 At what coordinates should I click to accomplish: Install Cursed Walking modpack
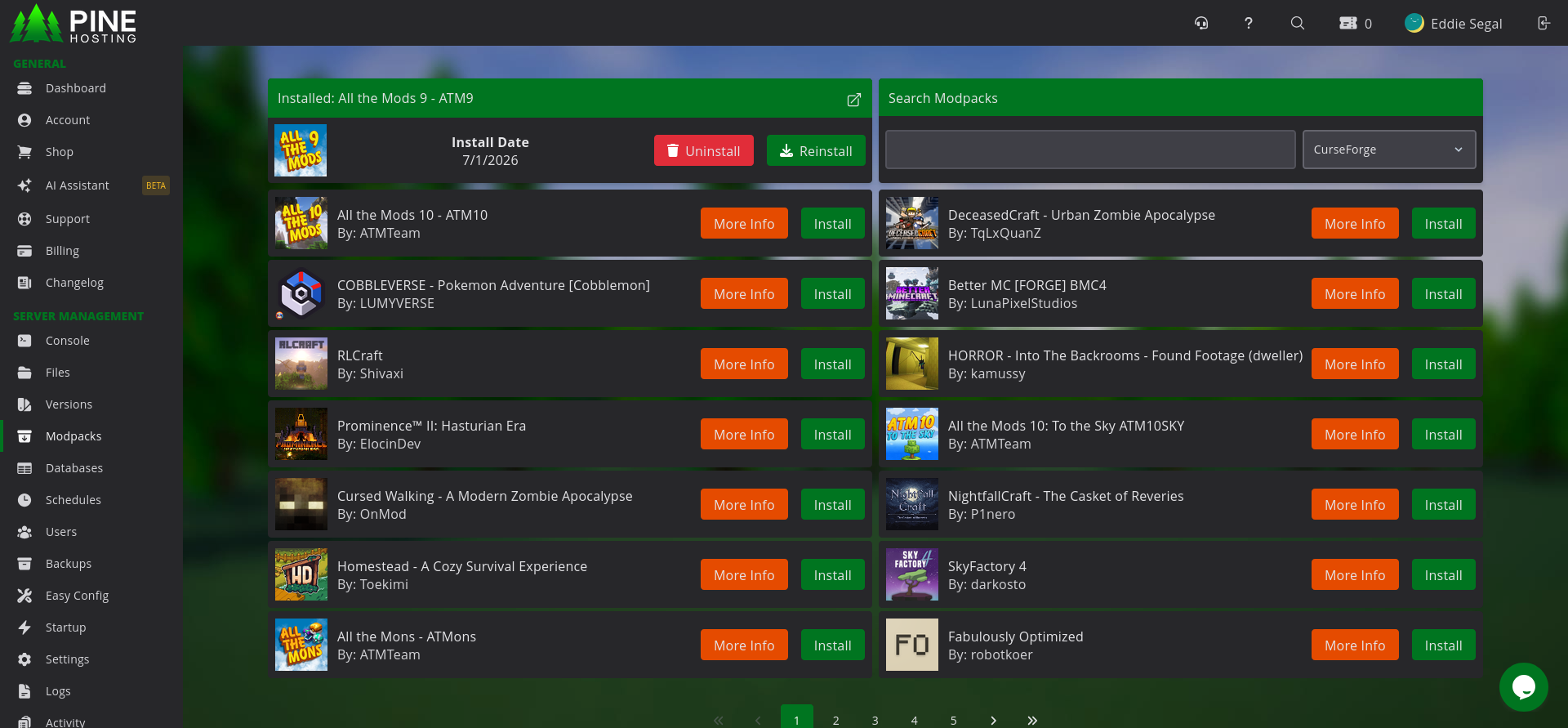pyautogui.click(x=832, y=504)
